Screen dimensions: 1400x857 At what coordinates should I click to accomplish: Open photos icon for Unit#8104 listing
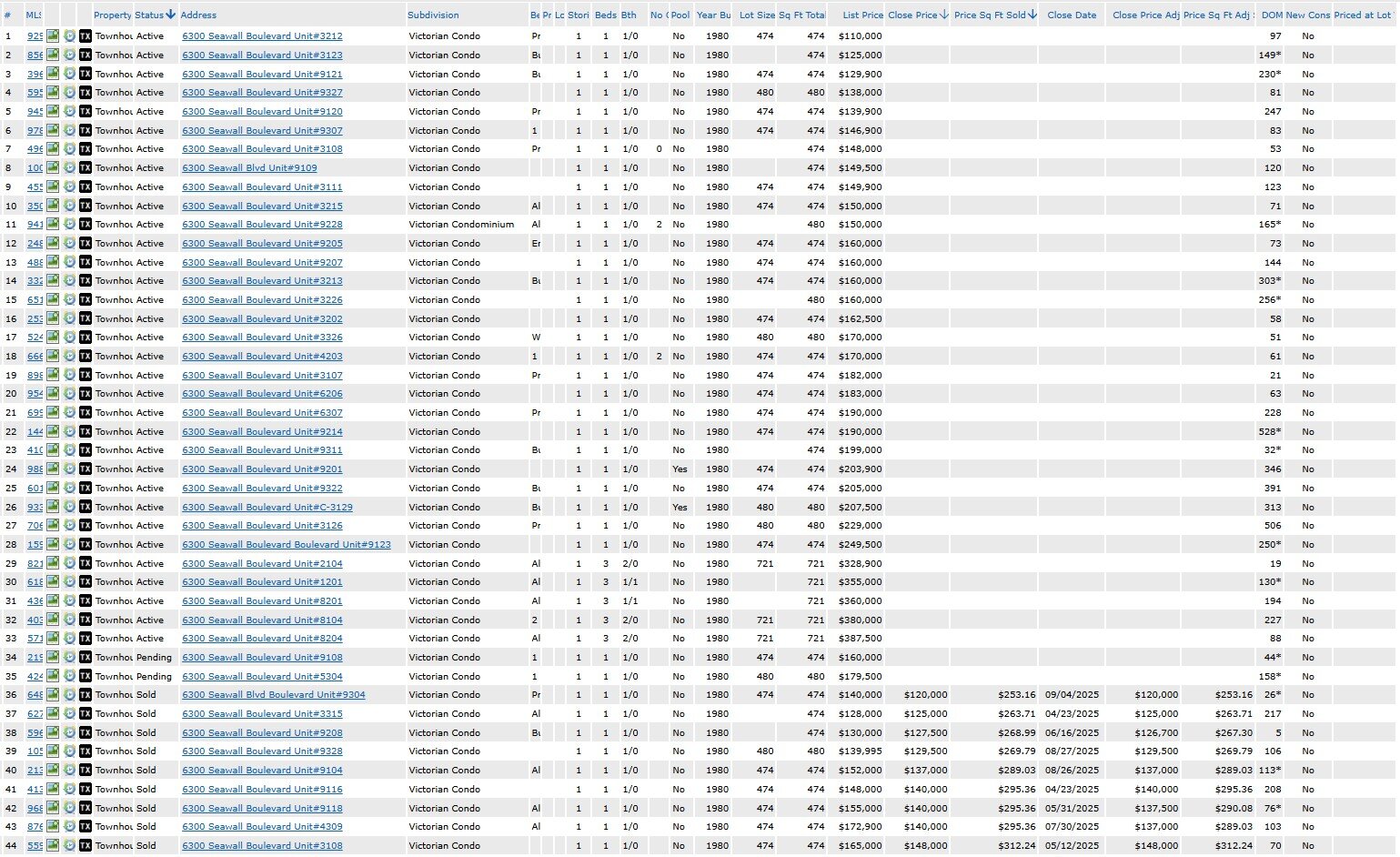click(x=53, y=620)
